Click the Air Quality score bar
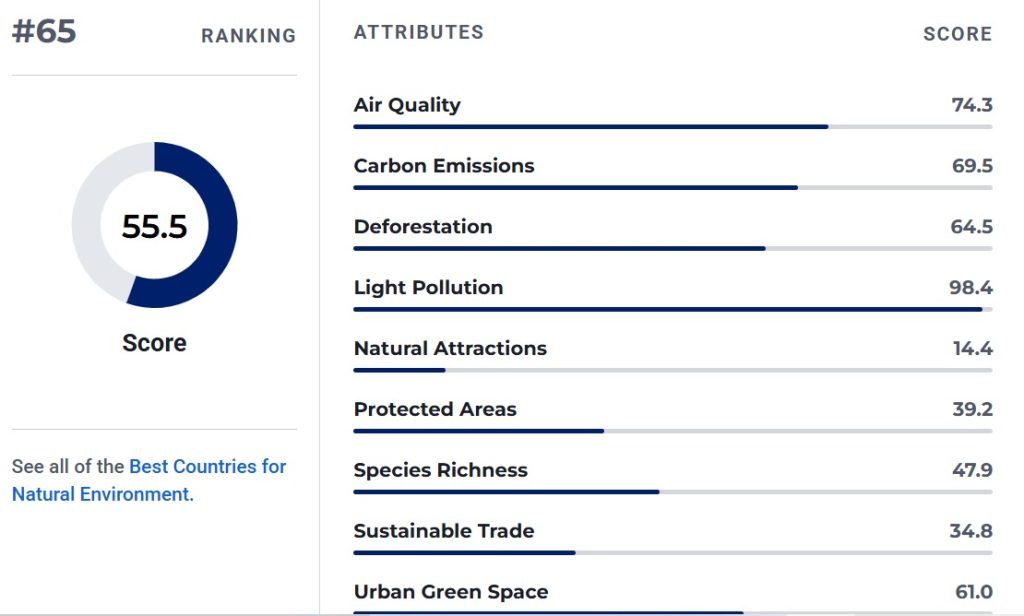 pos(673,127)
